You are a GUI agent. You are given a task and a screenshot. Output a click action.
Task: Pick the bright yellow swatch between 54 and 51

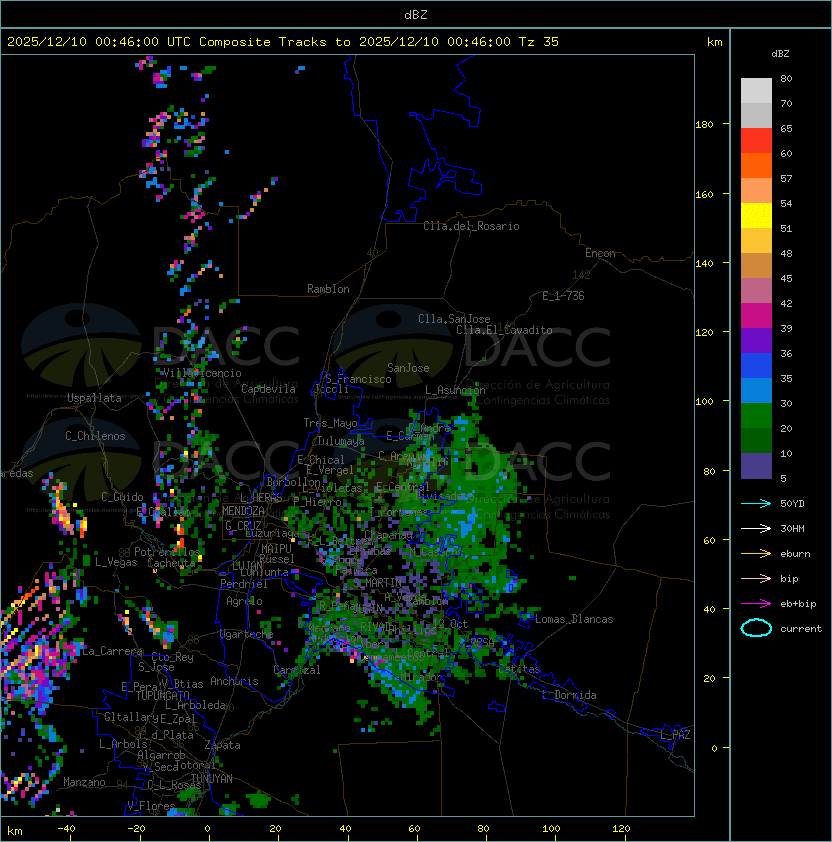click(x=756, y=215)
